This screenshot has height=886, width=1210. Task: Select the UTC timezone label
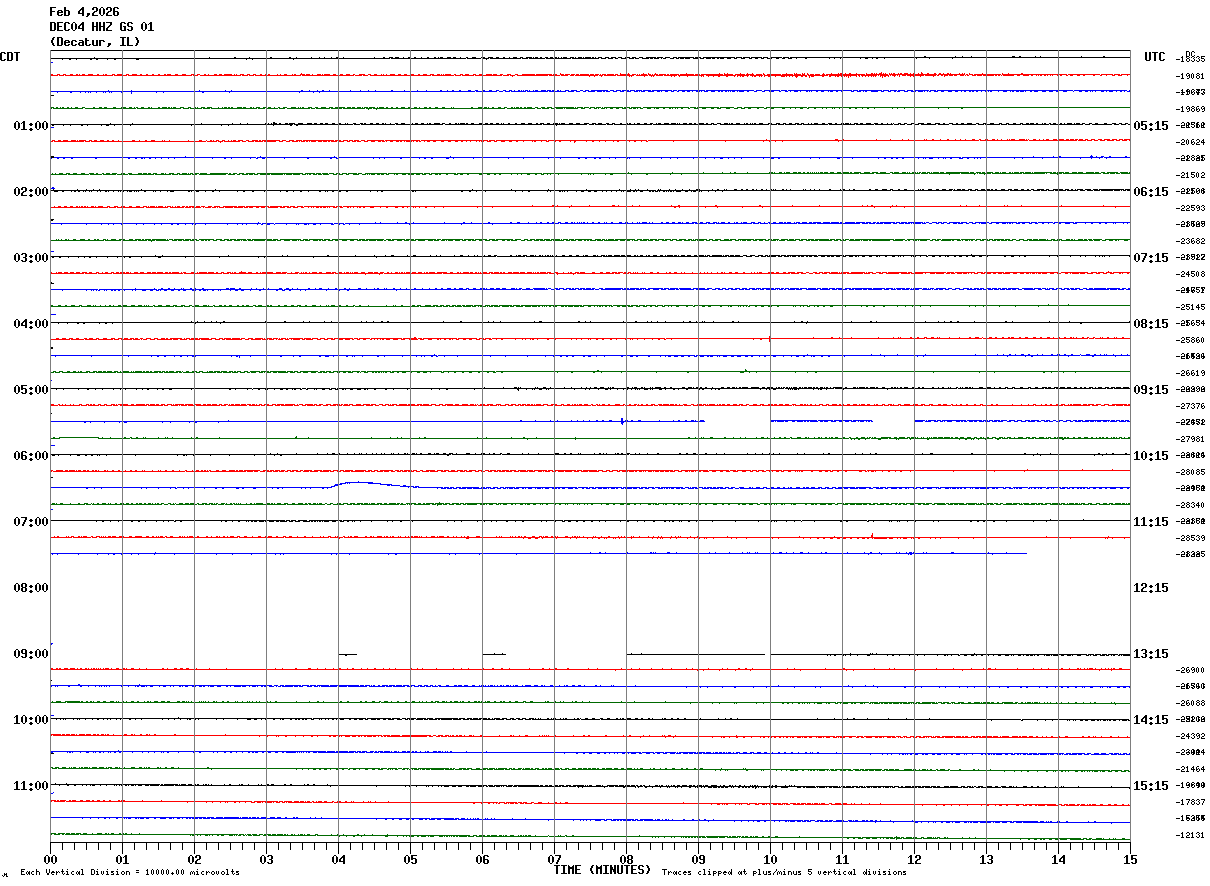point(1155,57)
